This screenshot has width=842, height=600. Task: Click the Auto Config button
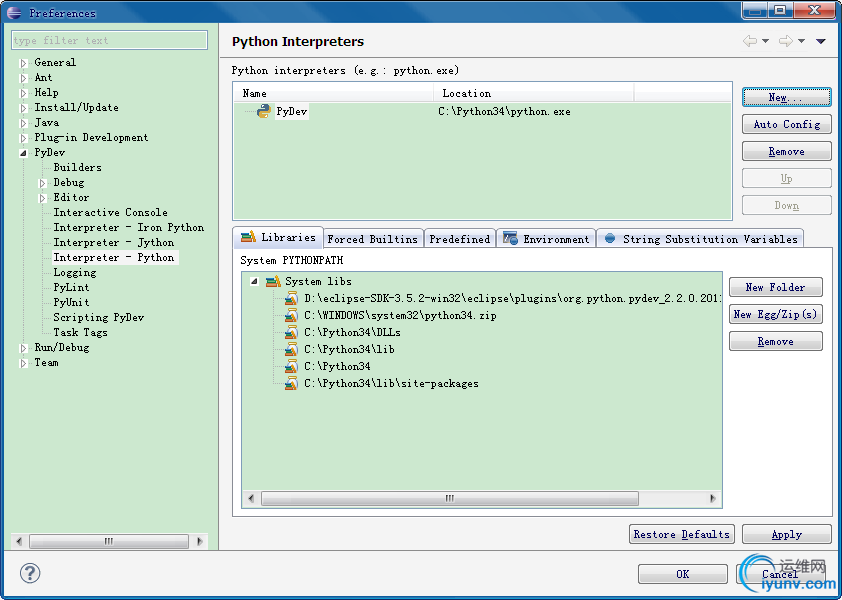(787, 124)
